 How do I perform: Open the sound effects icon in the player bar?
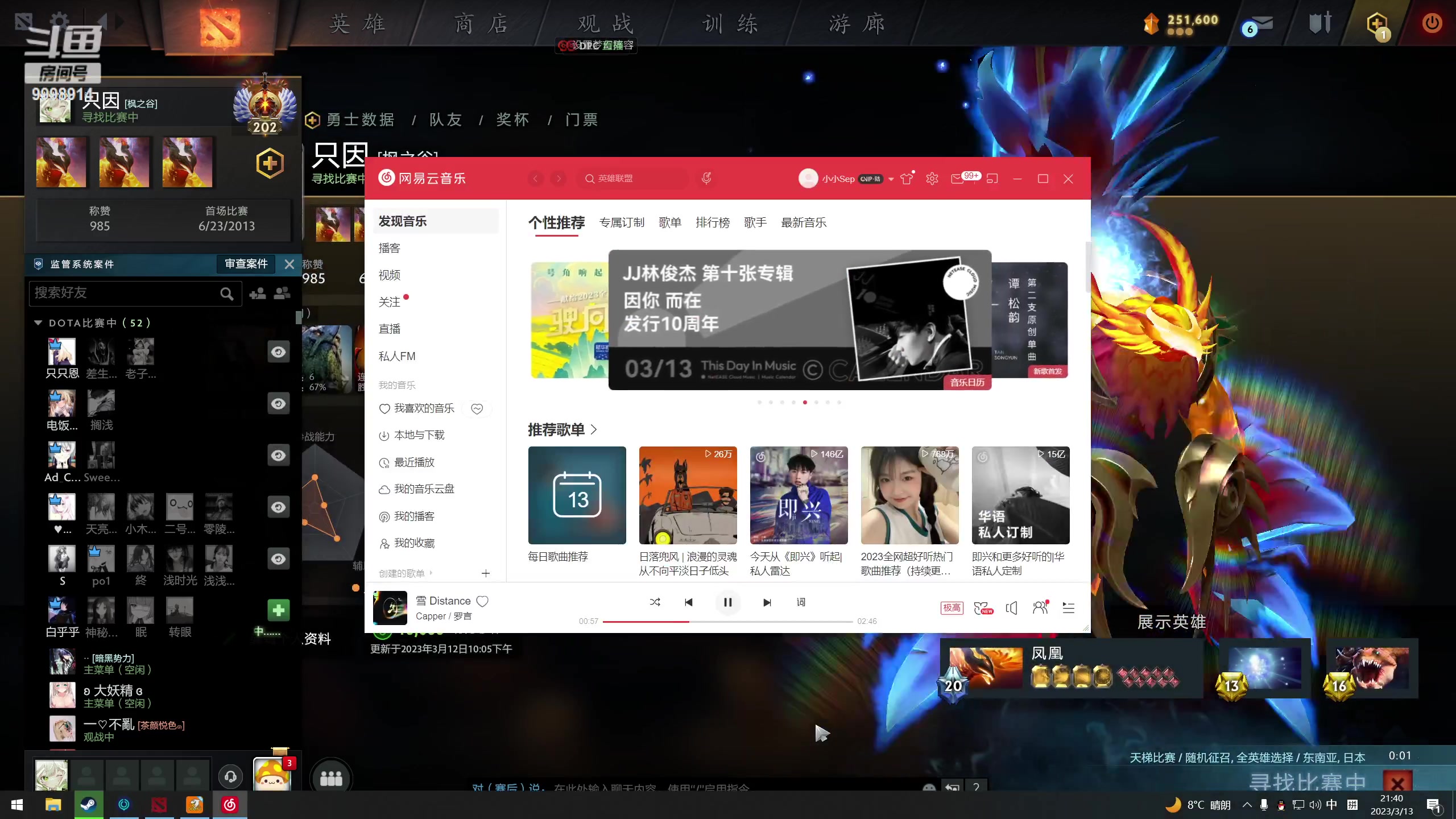(x=983, y=608)
